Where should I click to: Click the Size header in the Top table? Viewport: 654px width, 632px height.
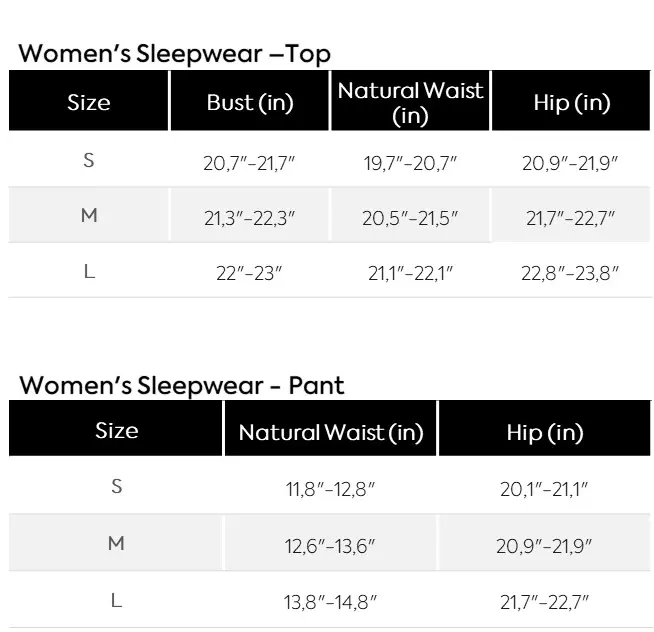89,102
